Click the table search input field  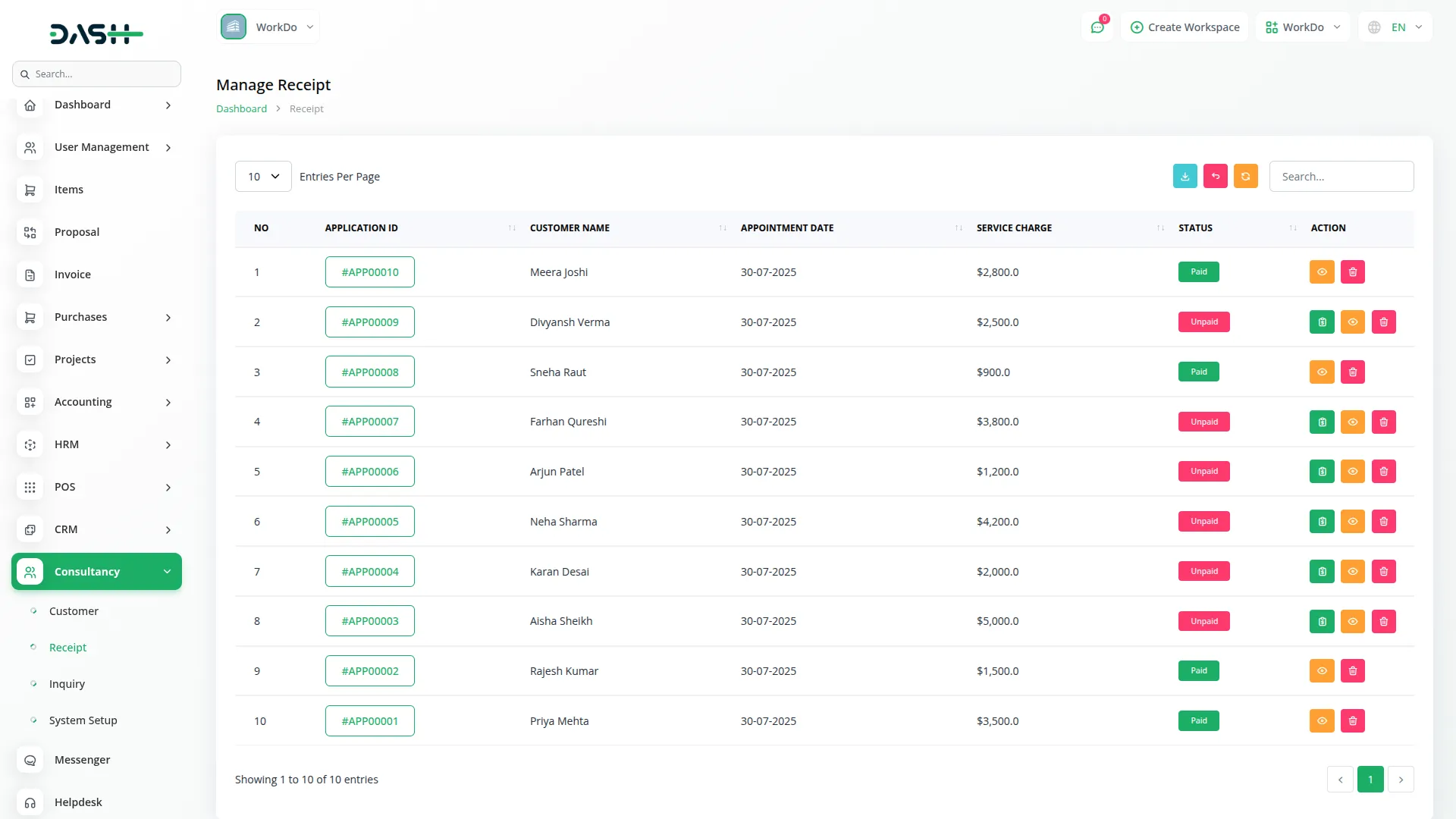click(1341, 177)
